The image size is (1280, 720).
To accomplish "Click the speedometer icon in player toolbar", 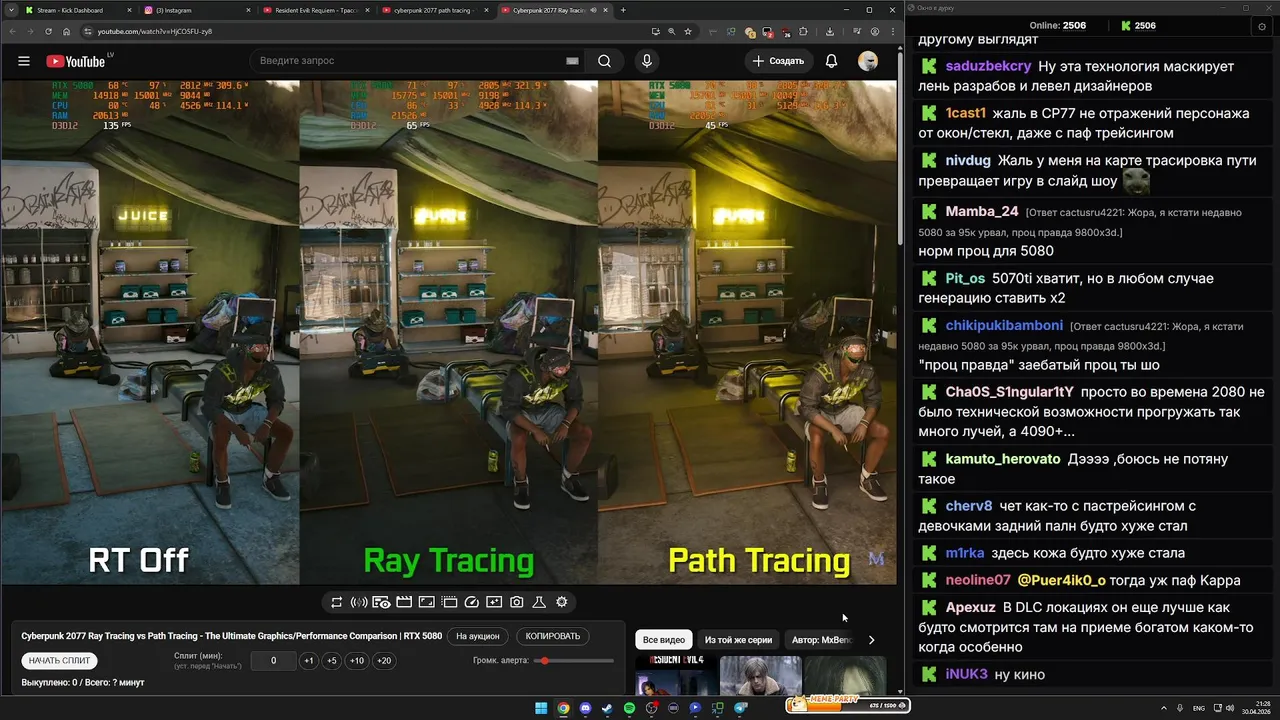I will pos(471,602).
